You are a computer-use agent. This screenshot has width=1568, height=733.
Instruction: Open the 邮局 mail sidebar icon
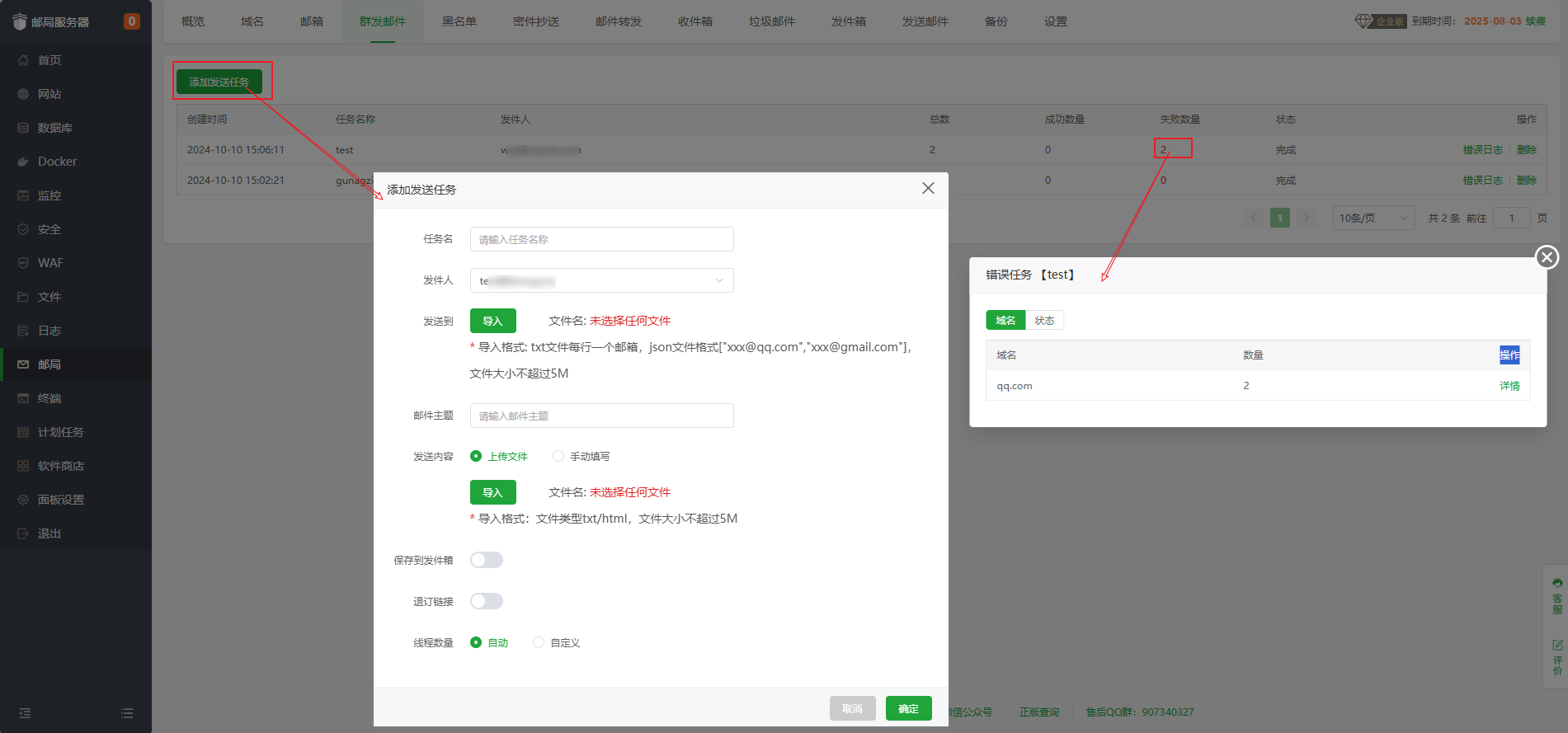23,364
